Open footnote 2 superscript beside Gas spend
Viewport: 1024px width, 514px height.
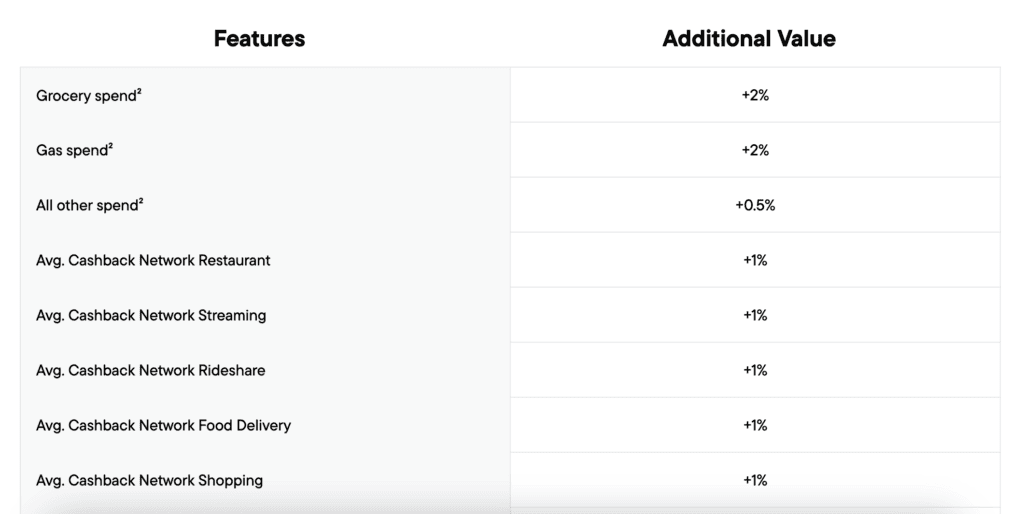tap(110, 146)
